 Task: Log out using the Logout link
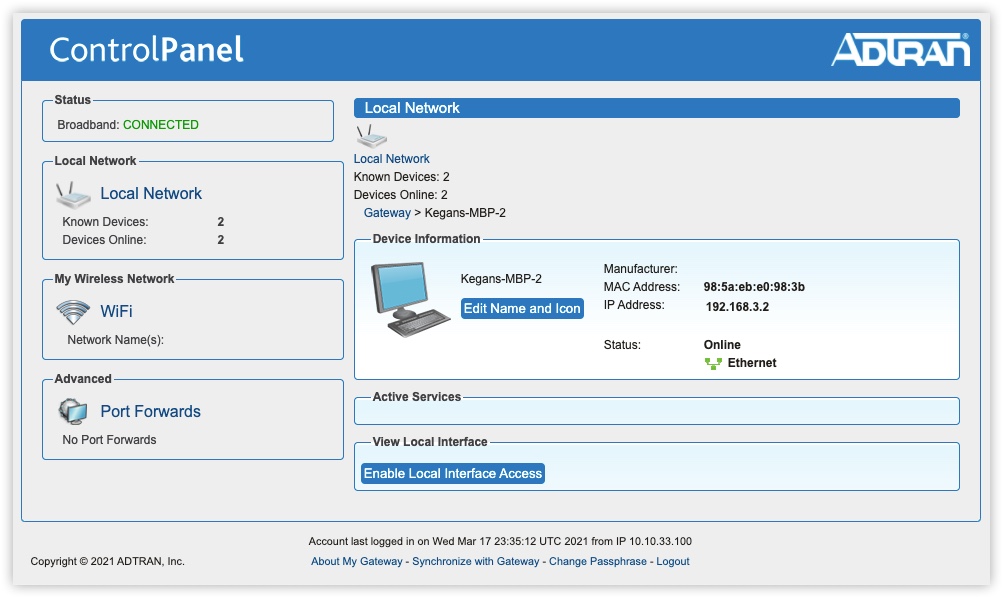[x=673, y=562]
